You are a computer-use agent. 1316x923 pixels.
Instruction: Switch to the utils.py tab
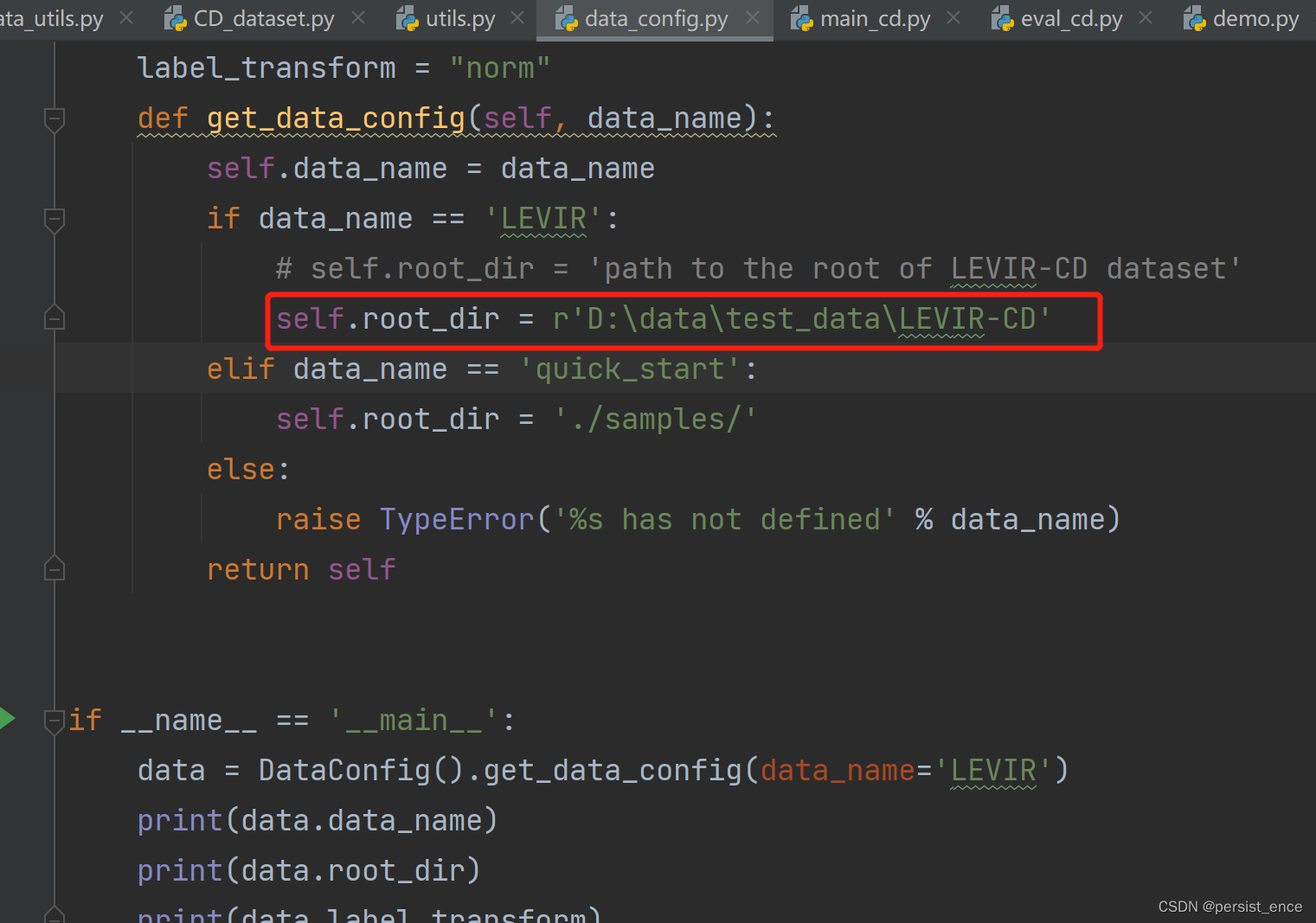point(460,19)
